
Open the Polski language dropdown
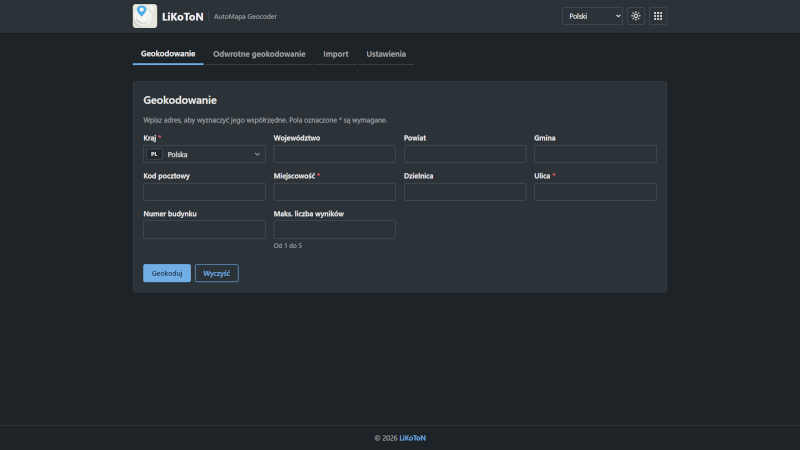click(592, 16)
